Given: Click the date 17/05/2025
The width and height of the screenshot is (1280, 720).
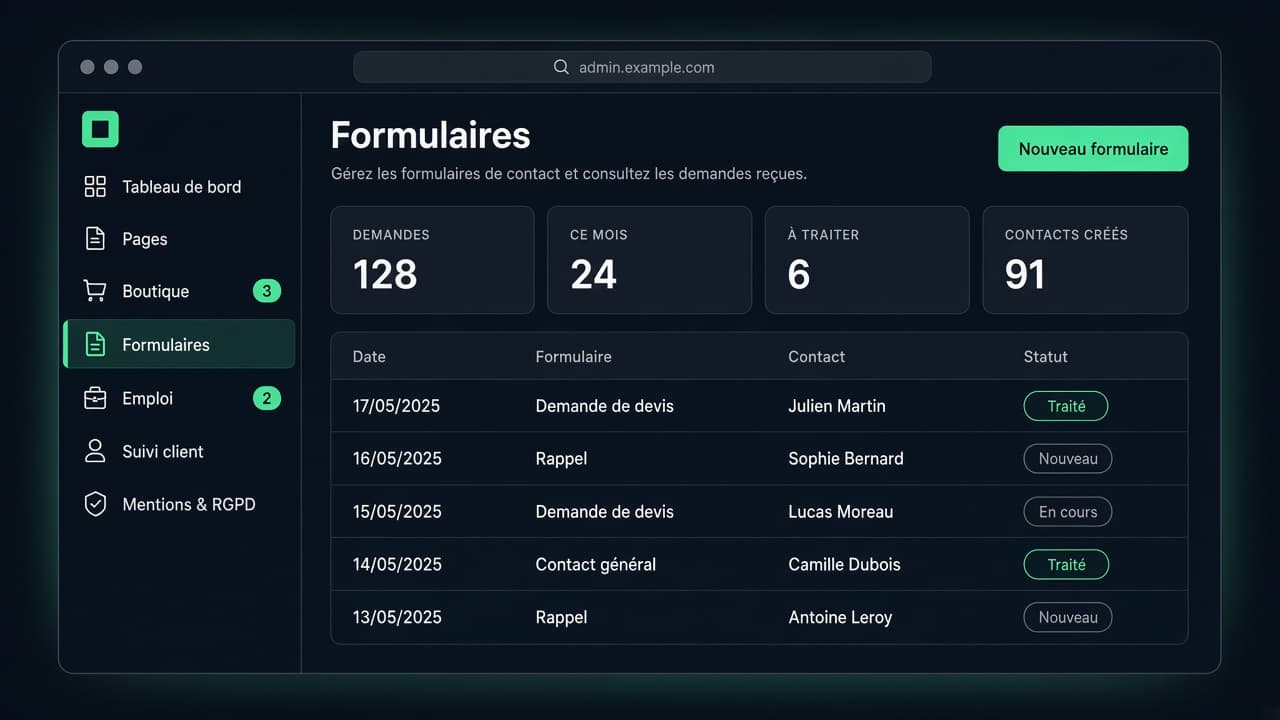Looking at the screenshot, I should coord(396,406).
